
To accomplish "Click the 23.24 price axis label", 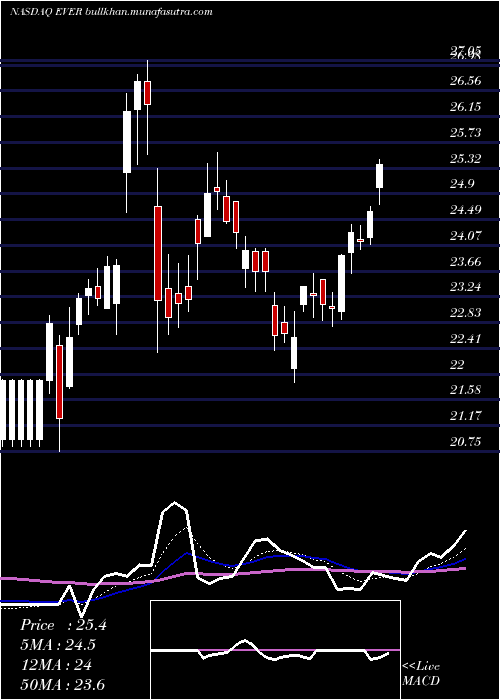I will click(x=466, y=287).
